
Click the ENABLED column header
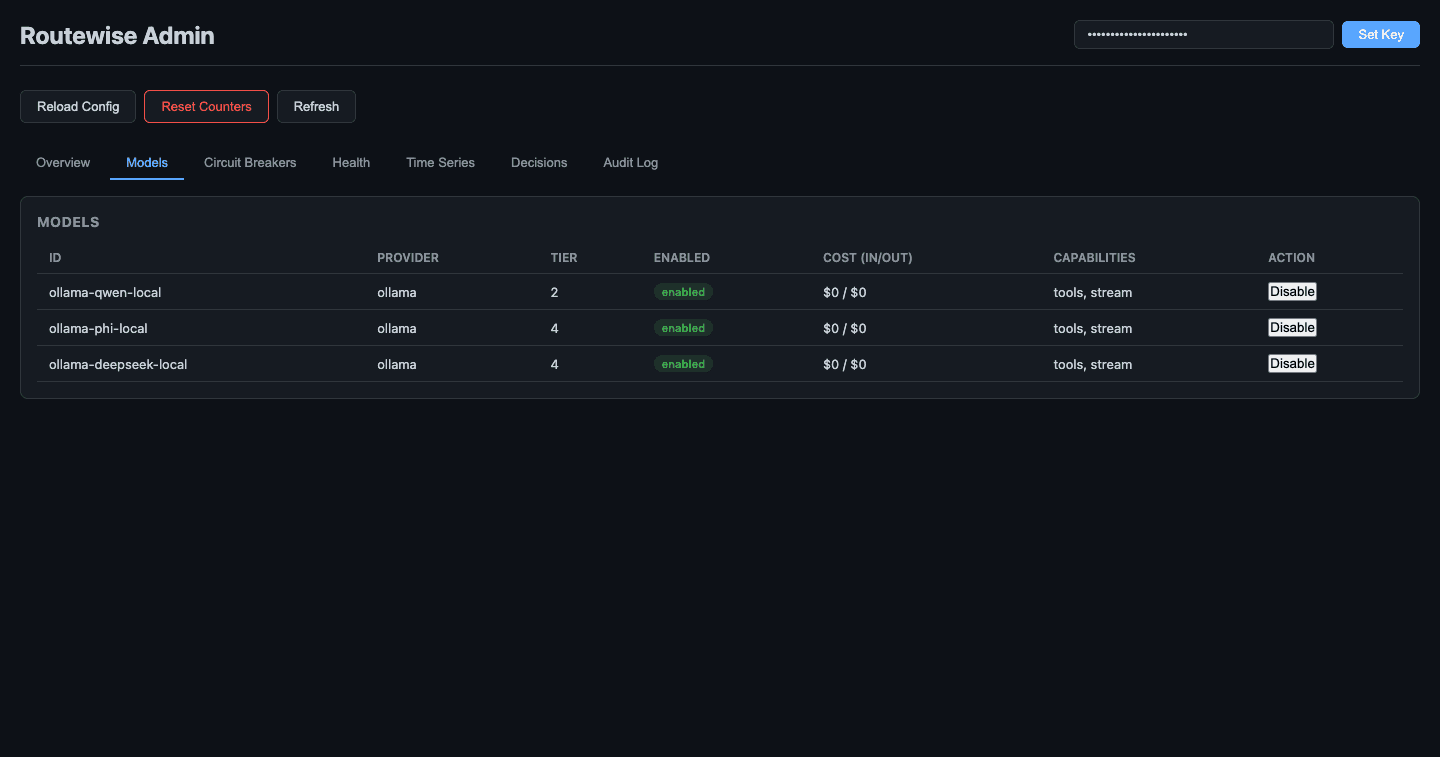(x=682, y=257)
